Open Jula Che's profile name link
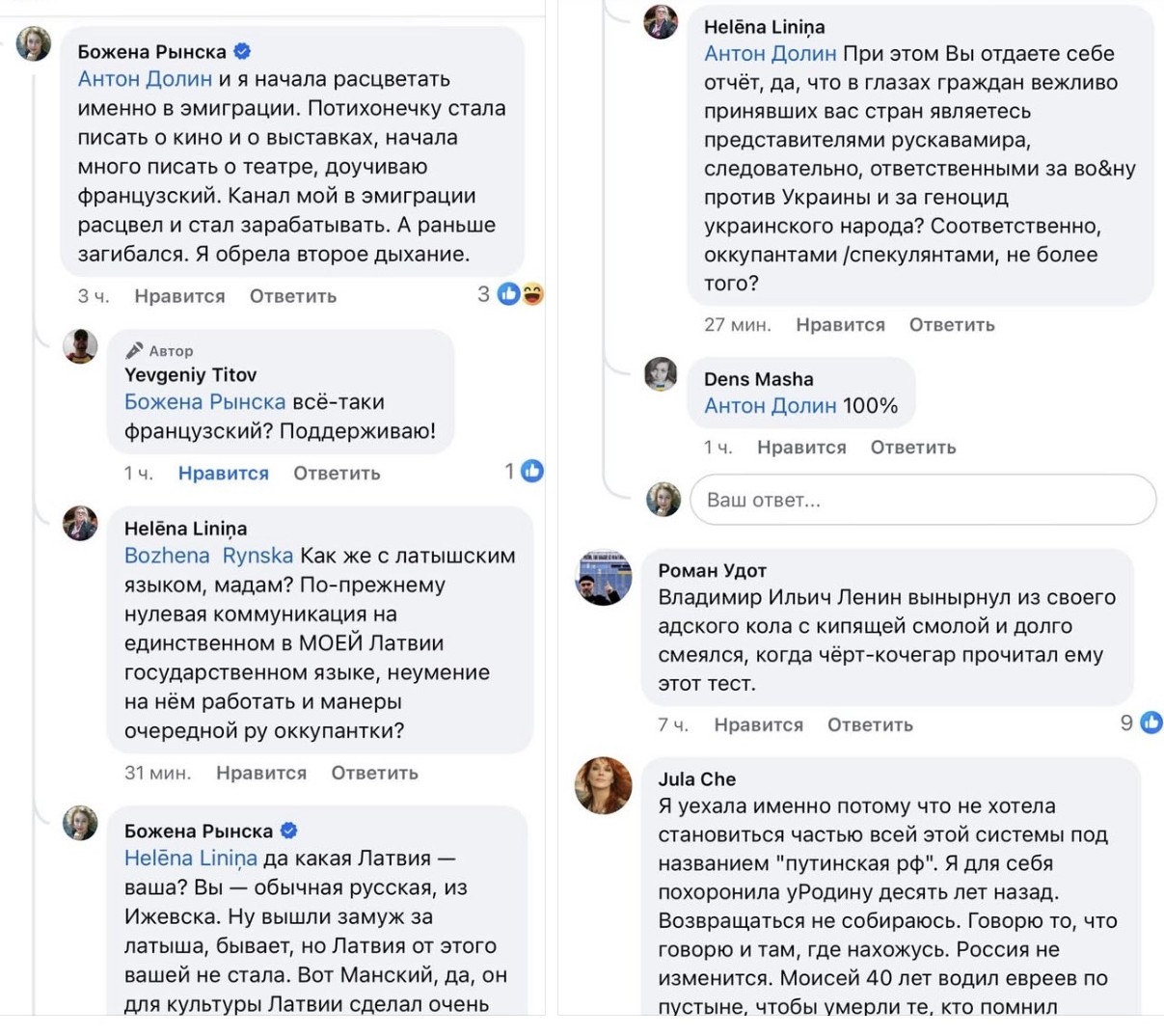Viewport: 1164px width, 1036px height. click(696, 778)
